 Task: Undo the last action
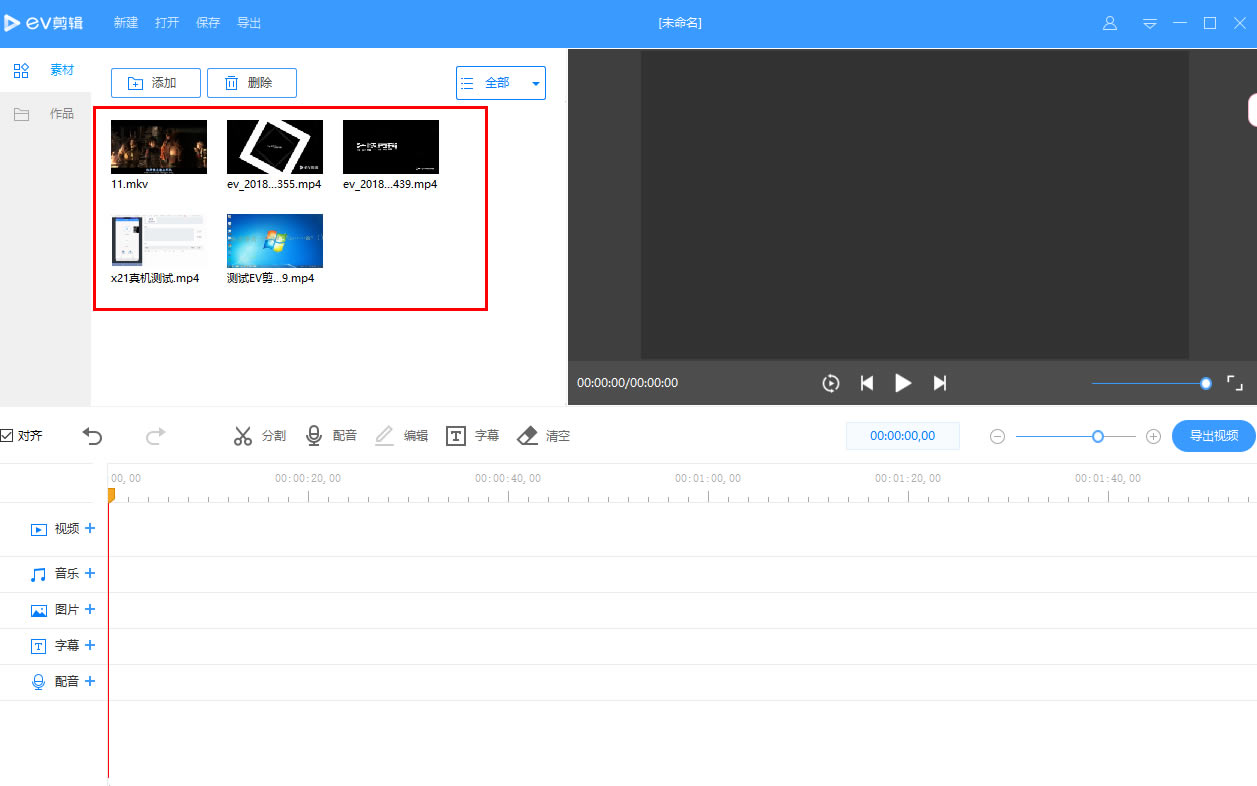93,436
